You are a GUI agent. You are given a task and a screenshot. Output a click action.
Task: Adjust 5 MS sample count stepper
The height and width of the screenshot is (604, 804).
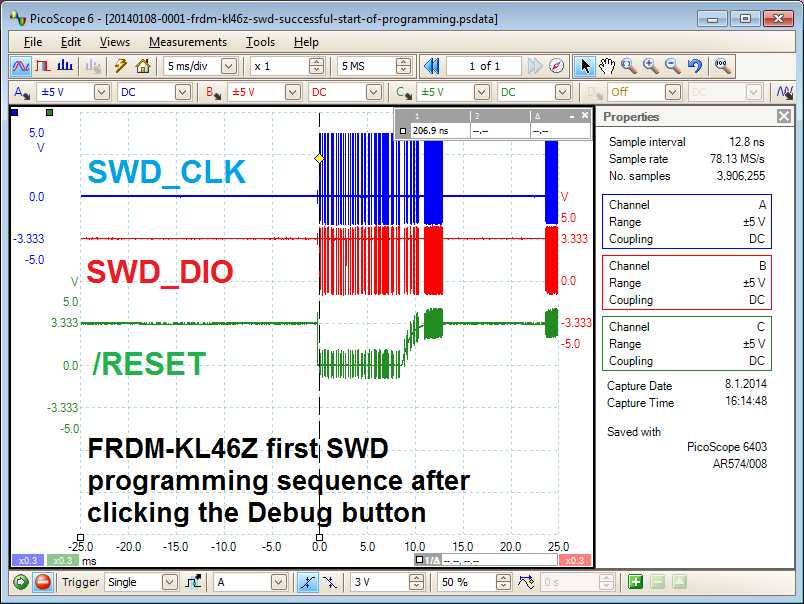coord(404,66)
